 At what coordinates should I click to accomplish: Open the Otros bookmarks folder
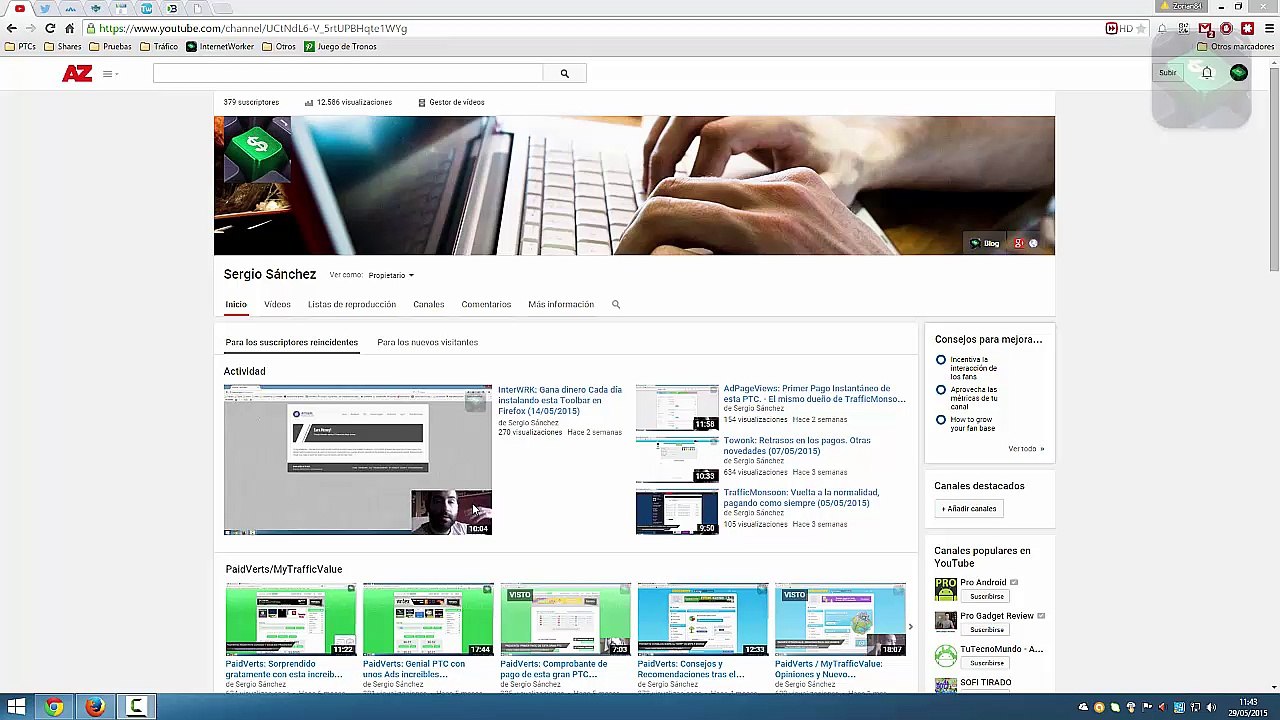click(x=279, y=46)
